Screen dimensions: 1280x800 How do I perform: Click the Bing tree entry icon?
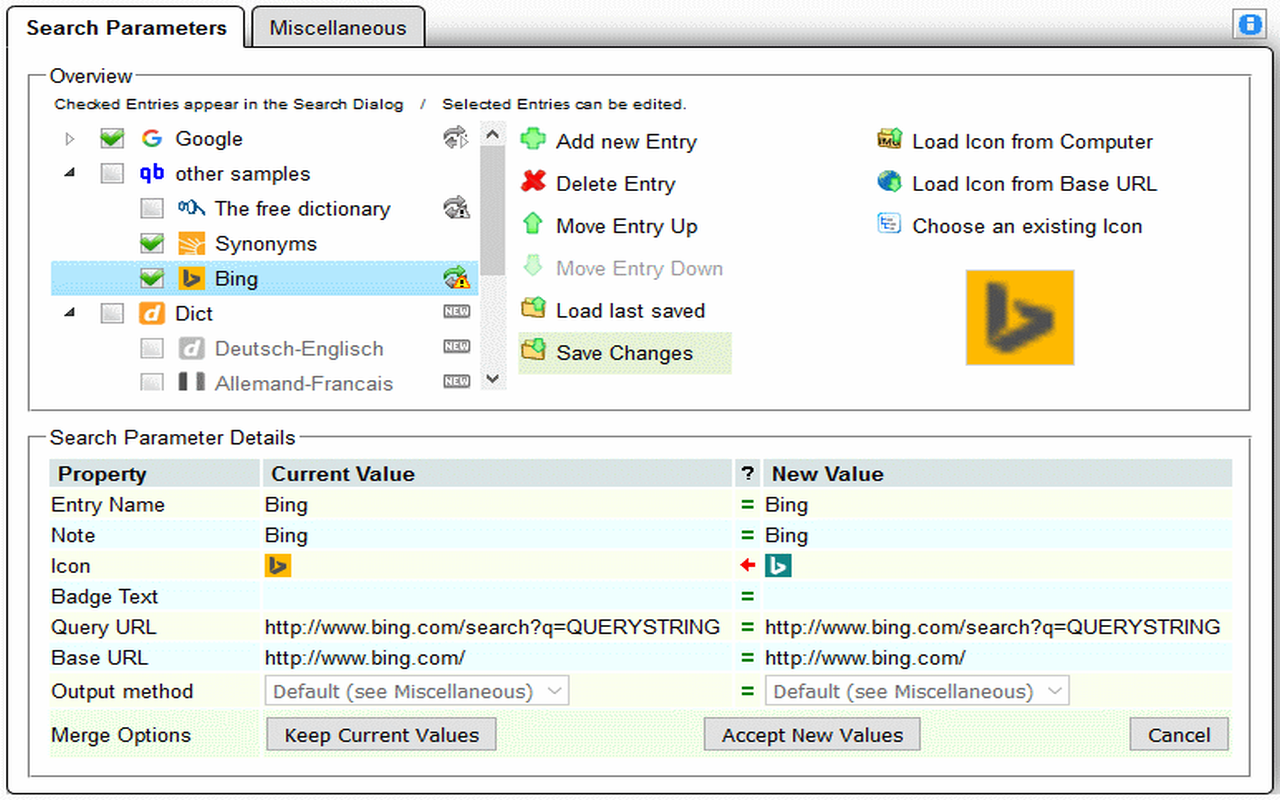pos(191,279)
